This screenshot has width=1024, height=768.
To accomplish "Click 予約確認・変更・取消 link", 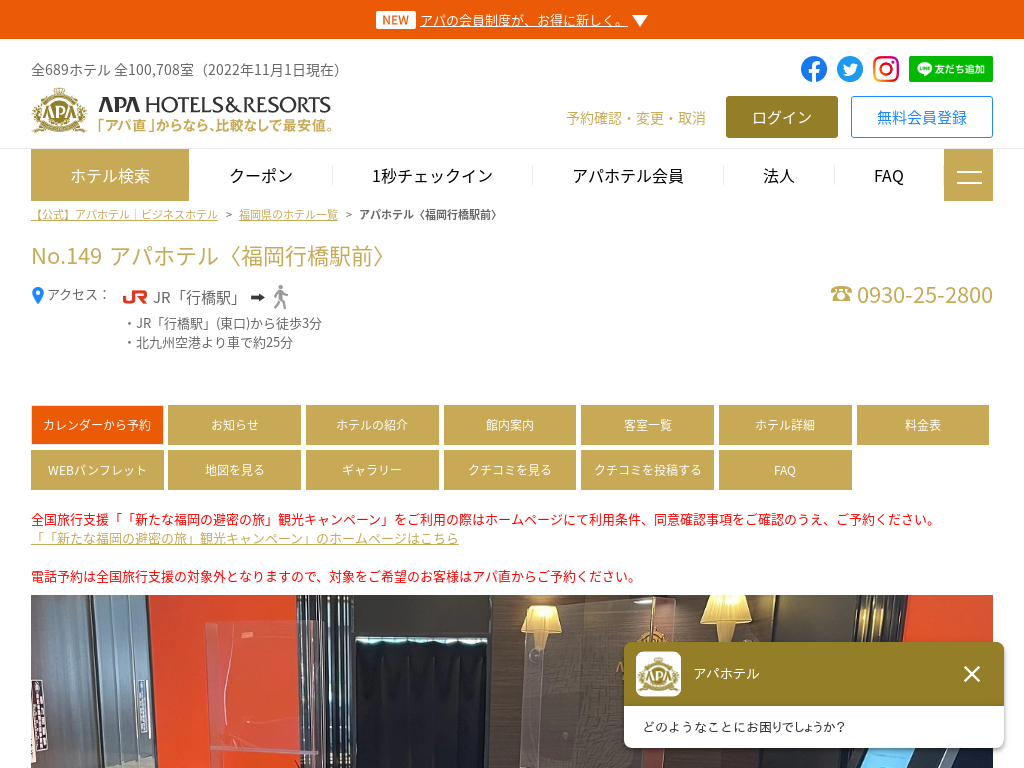I will pyautogui.click(x=636, y=118).
